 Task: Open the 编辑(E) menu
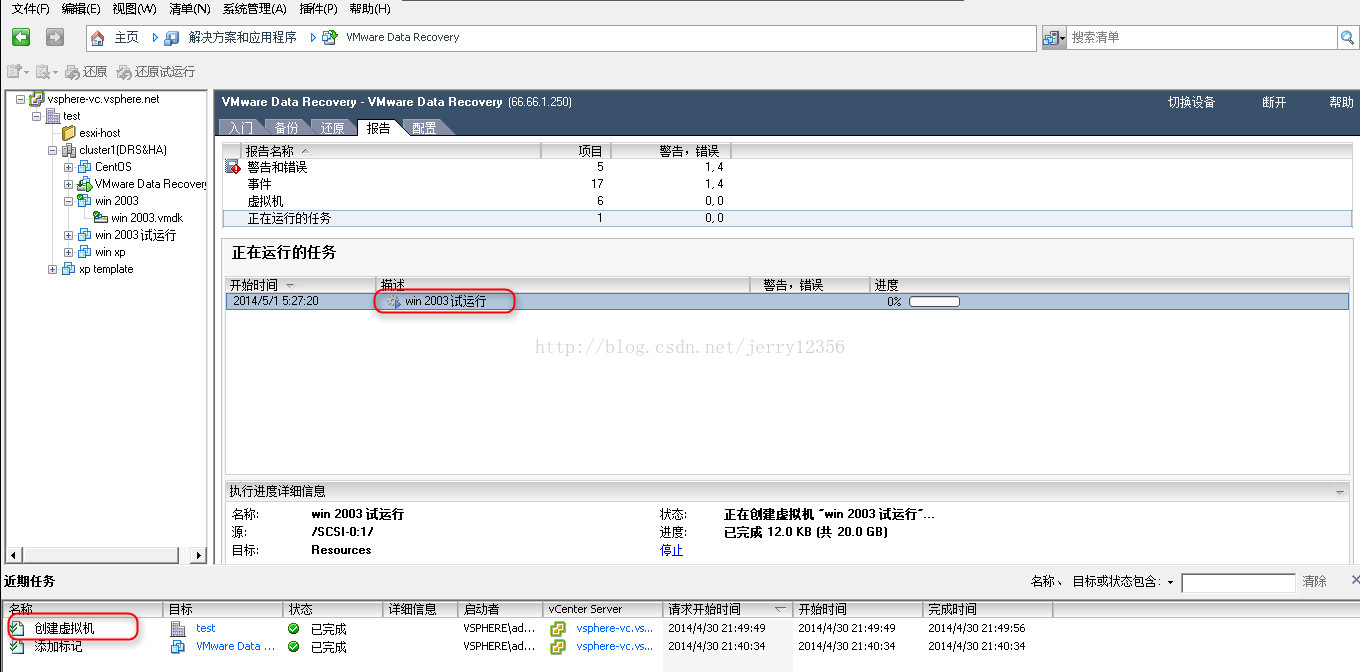click(x=81, y=9)
